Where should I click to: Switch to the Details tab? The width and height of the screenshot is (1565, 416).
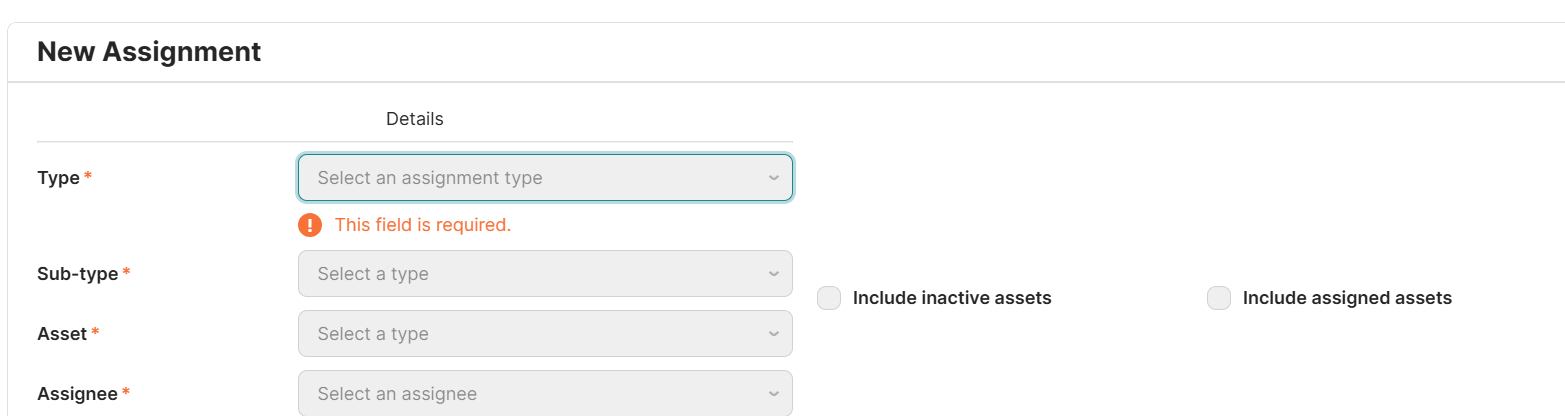(x=414, y=119)
